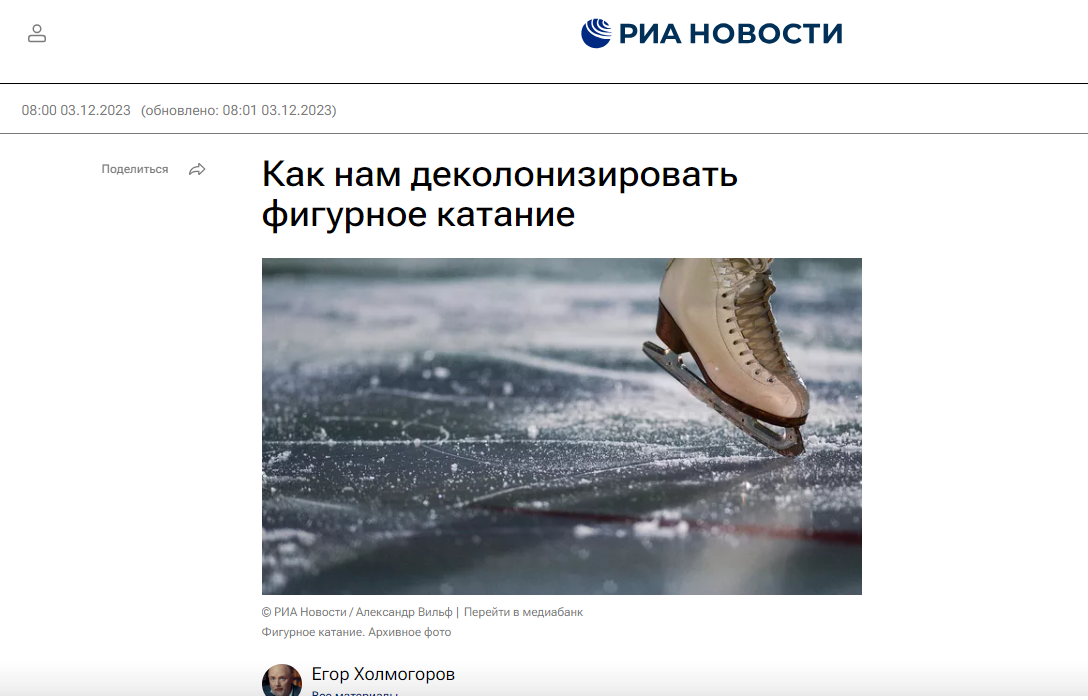The image size is (1088, 700).
Task: Click the обновлено 08:01 timestamp
Action: [239, 110]
